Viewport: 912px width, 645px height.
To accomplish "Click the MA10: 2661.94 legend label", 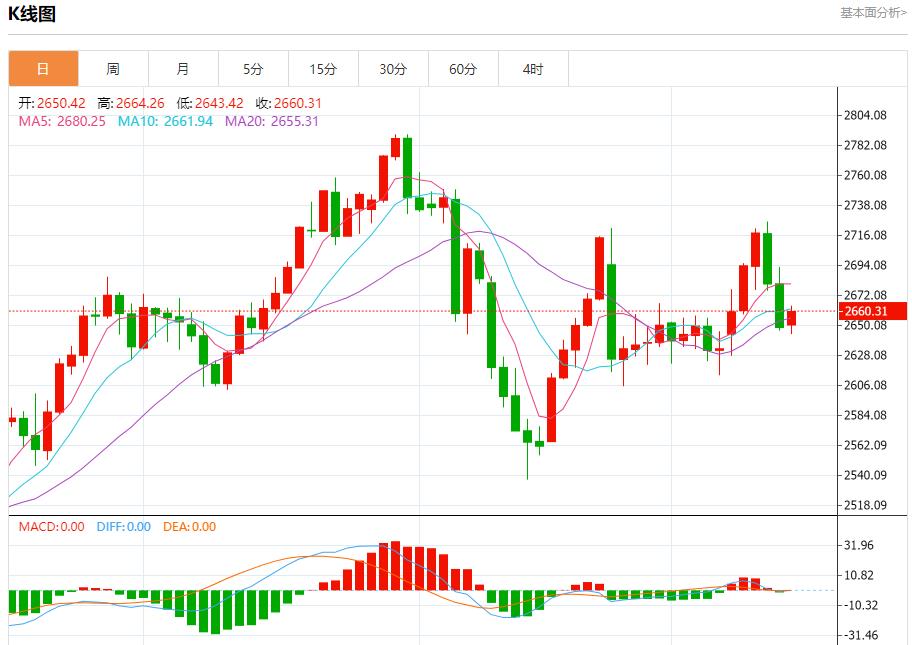I will point(165,121).
